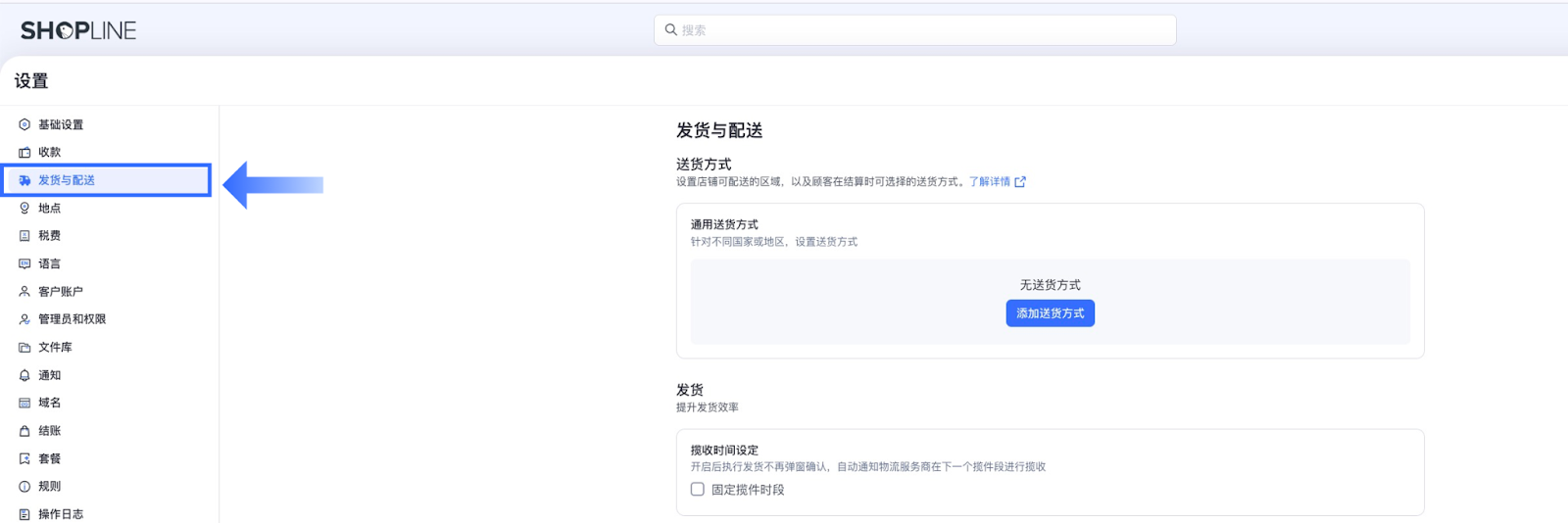Click the 送货方式 section heading
This screenshot has width=1568, height=523.
pos(704,164)
